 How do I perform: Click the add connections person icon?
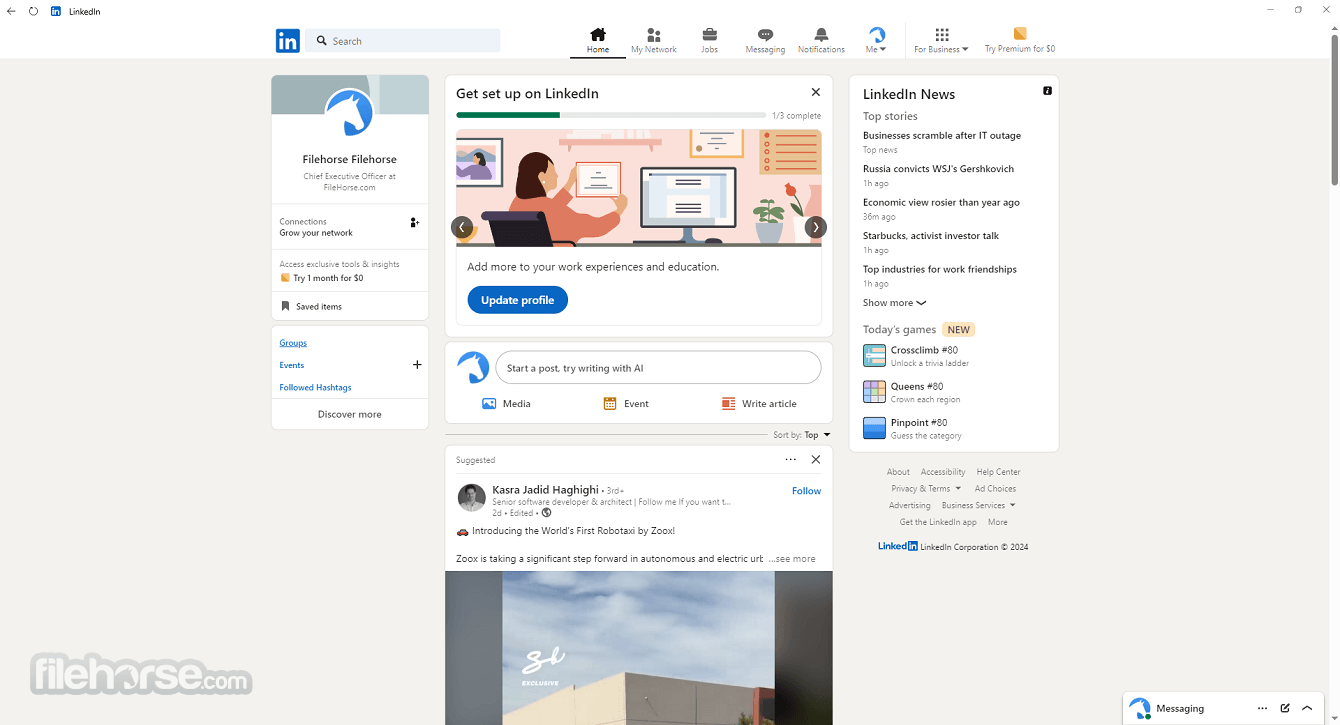click(414, 223)
